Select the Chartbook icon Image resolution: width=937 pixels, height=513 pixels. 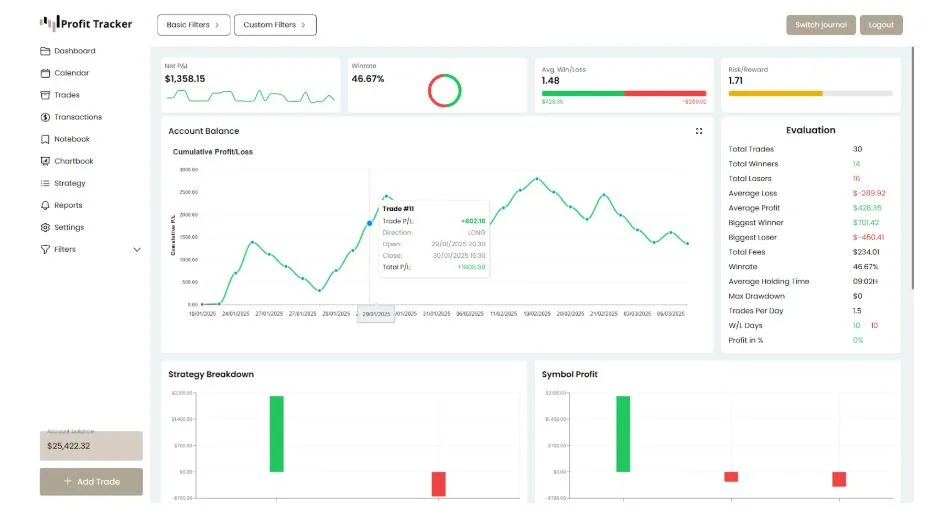click(45, 161)
